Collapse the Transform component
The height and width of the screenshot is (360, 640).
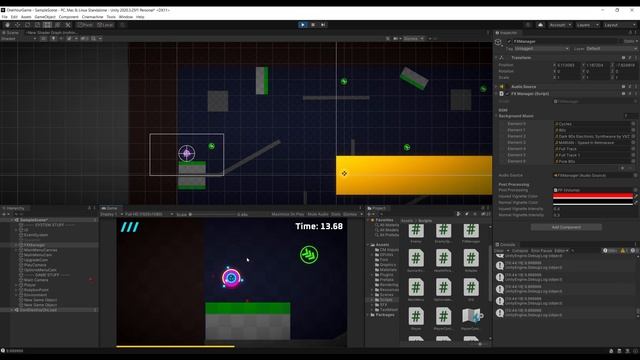[497, 58]
